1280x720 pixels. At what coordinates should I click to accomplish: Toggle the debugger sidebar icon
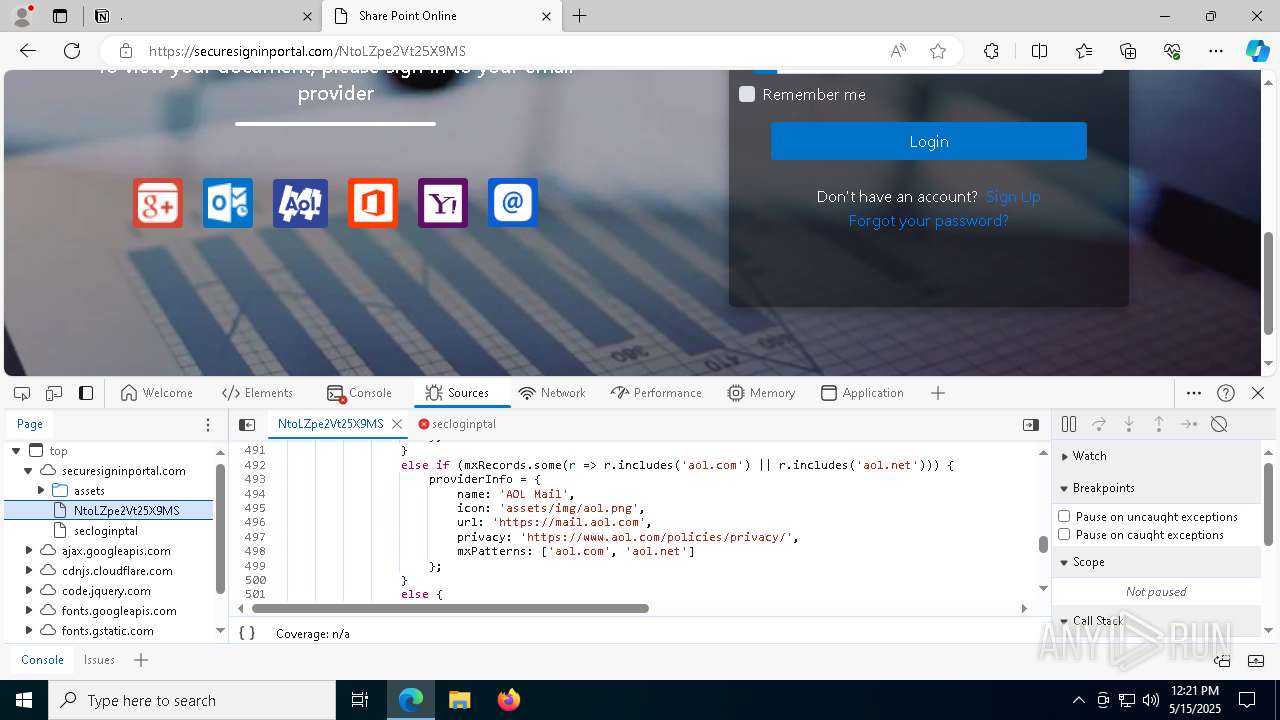pyautogui.click(x=1031, y=424)
